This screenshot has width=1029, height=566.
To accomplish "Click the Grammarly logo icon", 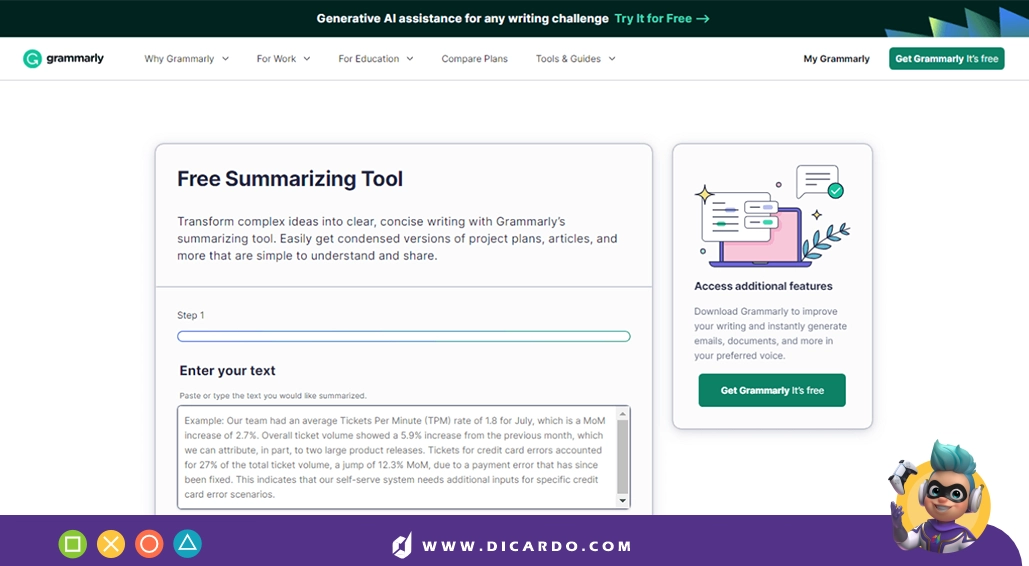I will [32, 58].
